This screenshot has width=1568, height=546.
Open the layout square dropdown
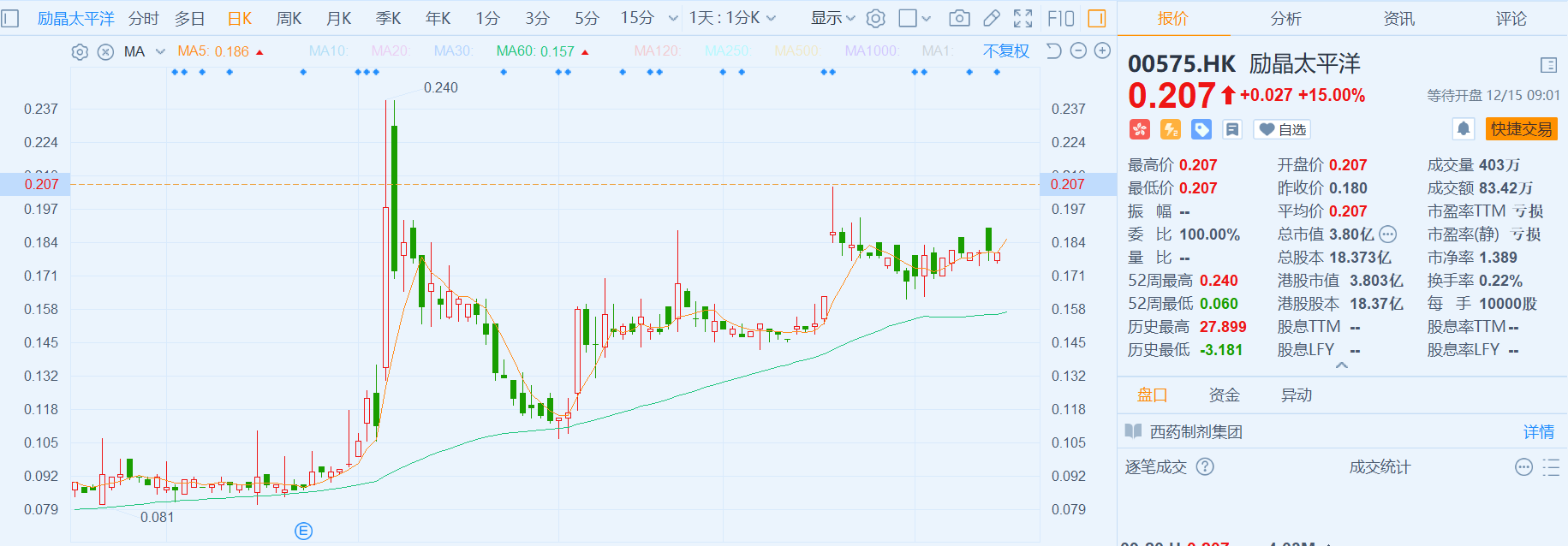(915, 18)
